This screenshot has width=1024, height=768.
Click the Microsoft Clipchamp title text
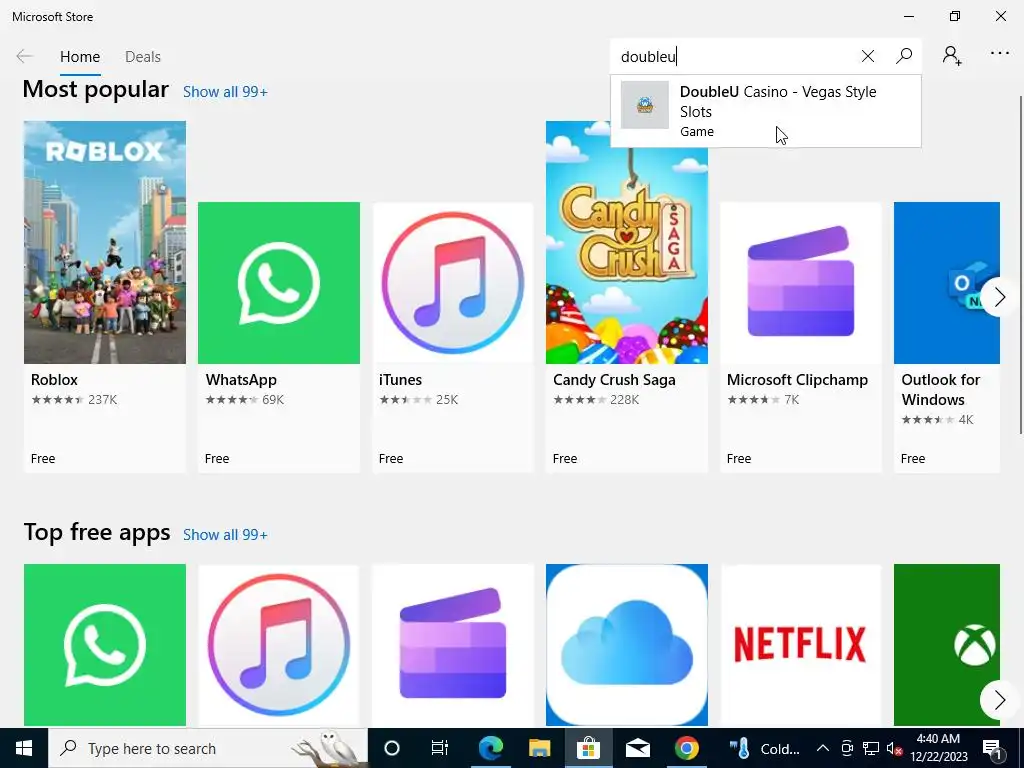(797, 379)
